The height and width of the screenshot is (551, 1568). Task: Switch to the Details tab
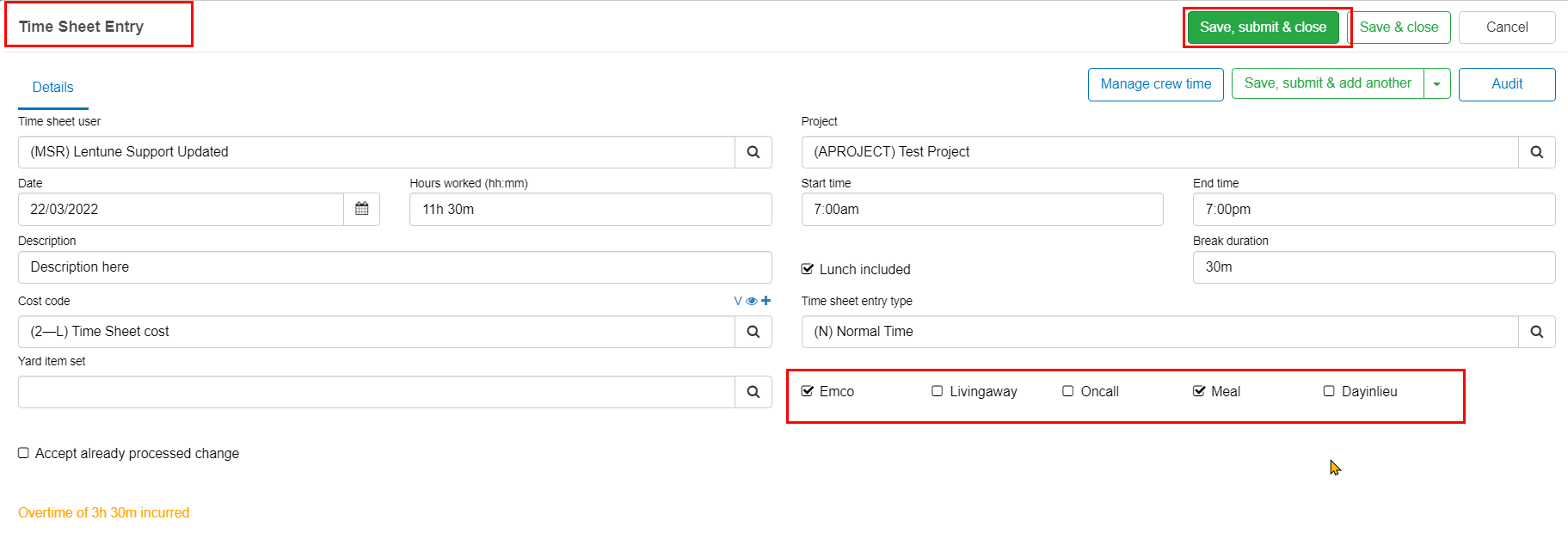coord(52,87)
